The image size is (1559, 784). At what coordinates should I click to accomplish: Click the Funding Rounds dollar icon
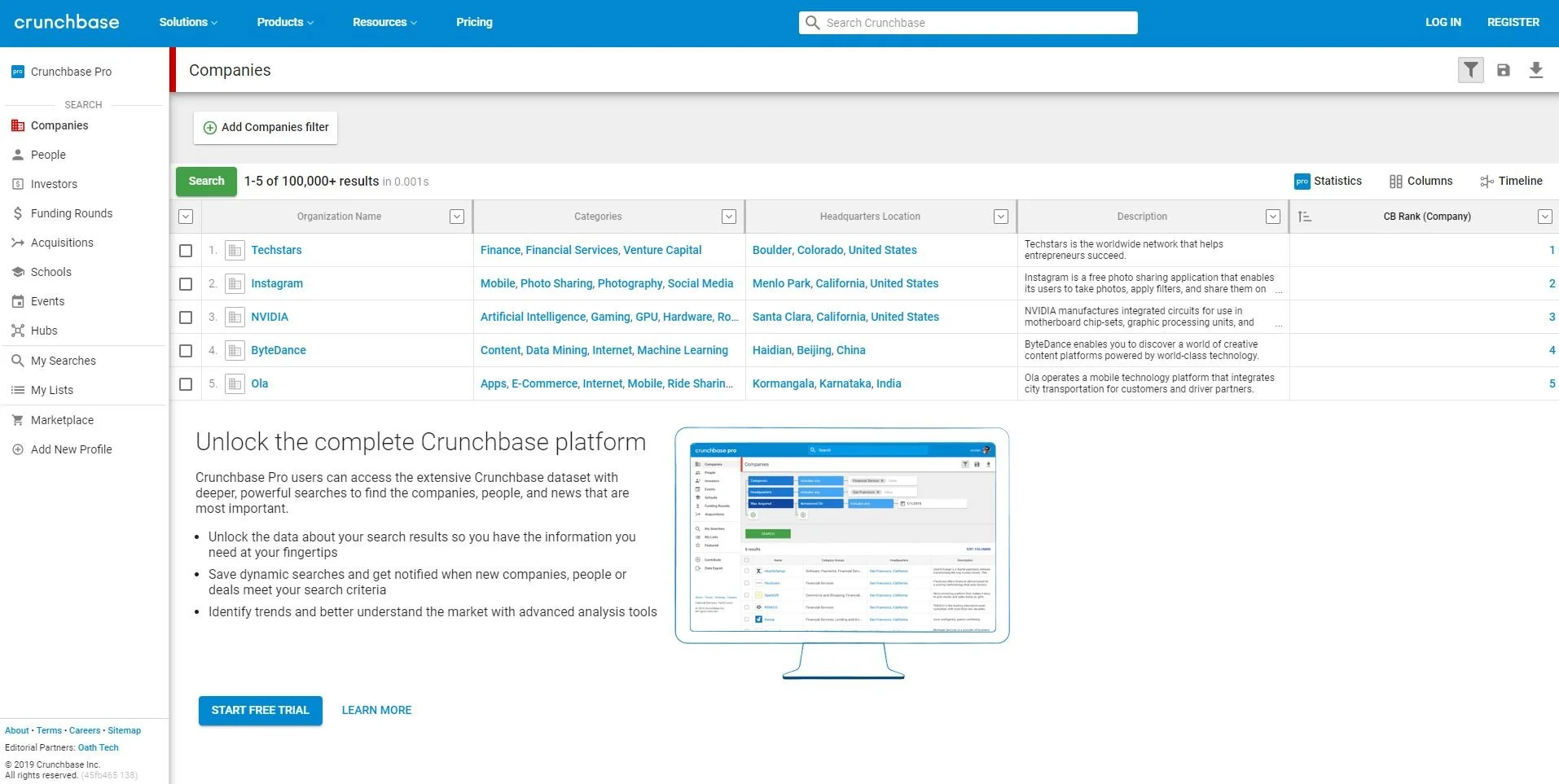(x=18, y=213)
